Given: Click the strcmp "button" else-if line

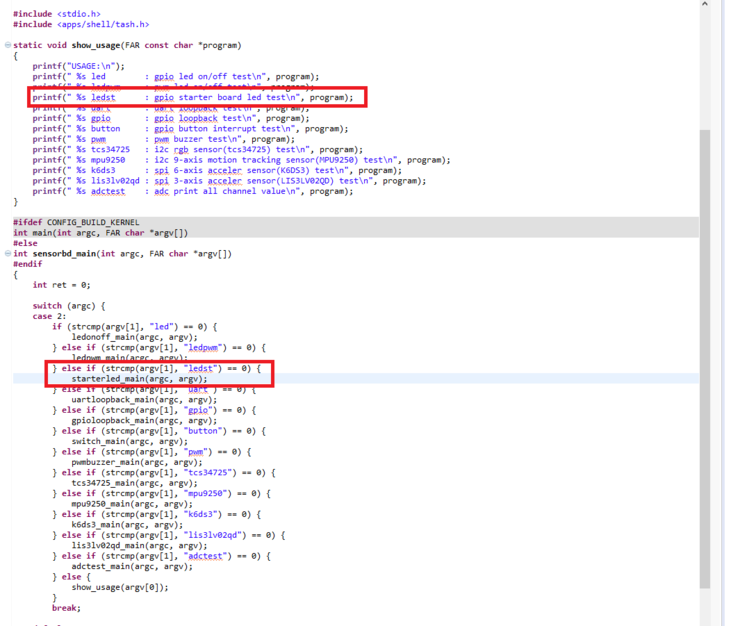Looking at the screenshot, I should pyautogui.click(x=159, y=431).
